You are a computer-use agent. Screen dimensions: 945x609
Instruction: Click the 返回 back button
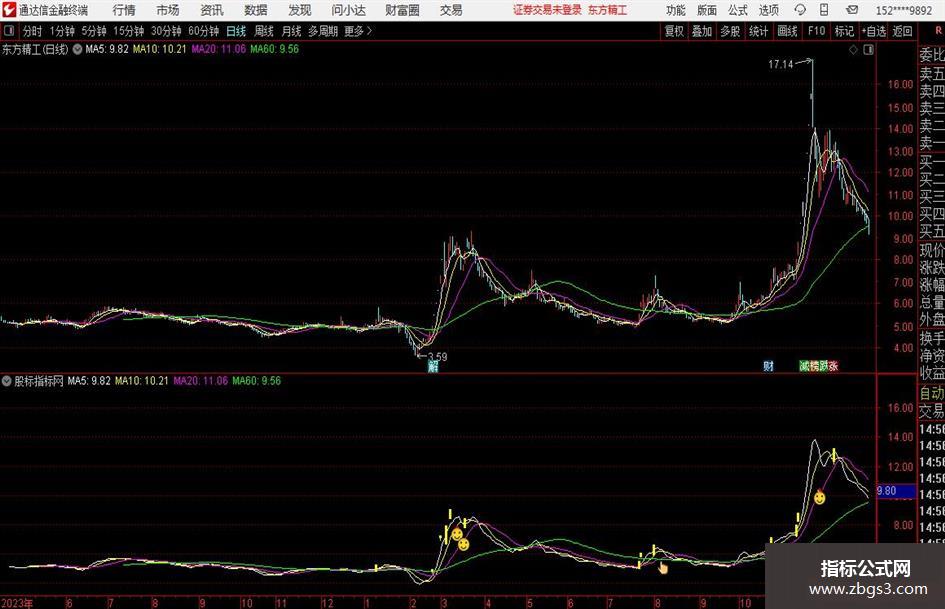click(x=902, y=31)
